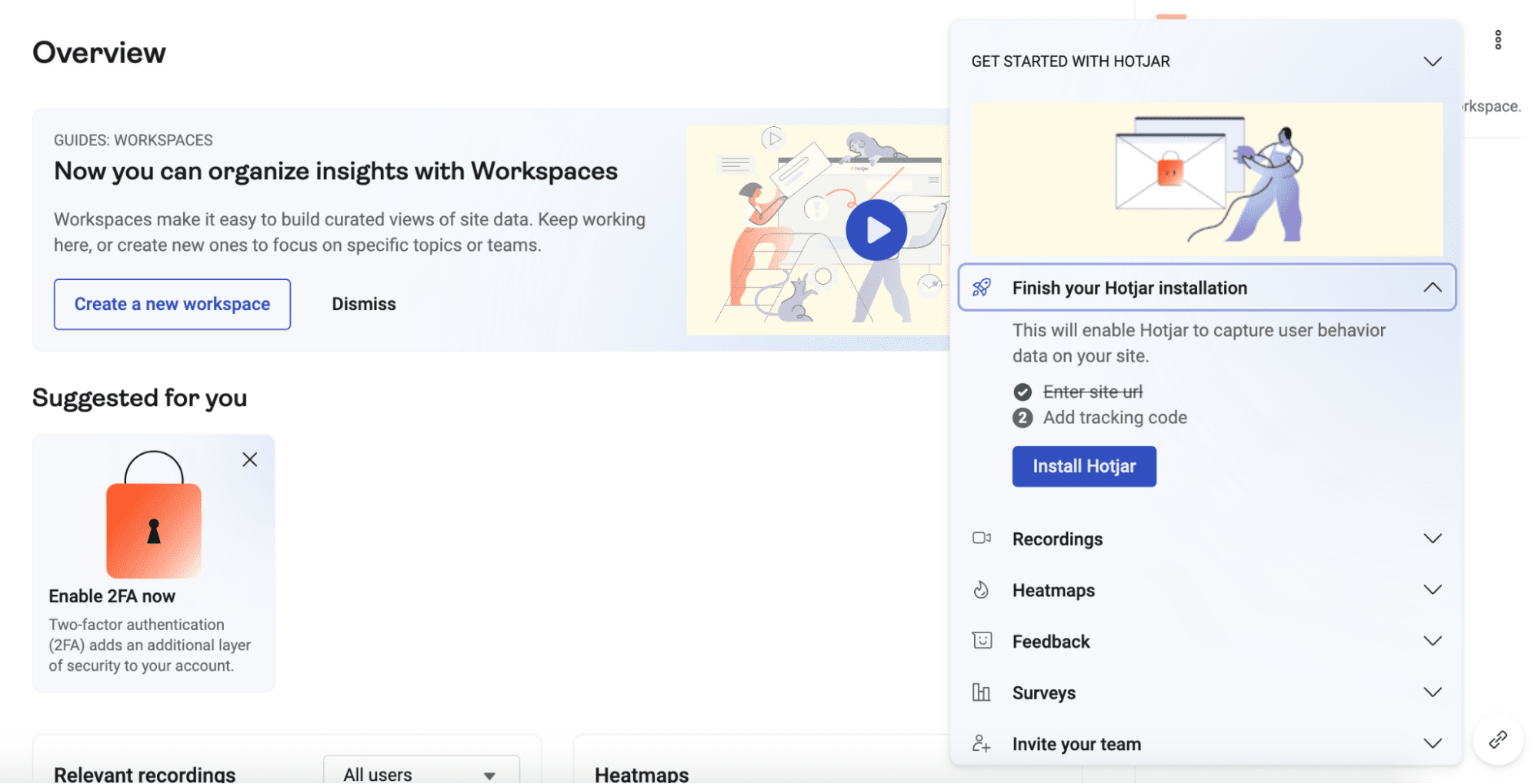Click the Get Started with Hotjar header text
The height and width of the screenshot is (784, 1538).
coord(1070,62)
